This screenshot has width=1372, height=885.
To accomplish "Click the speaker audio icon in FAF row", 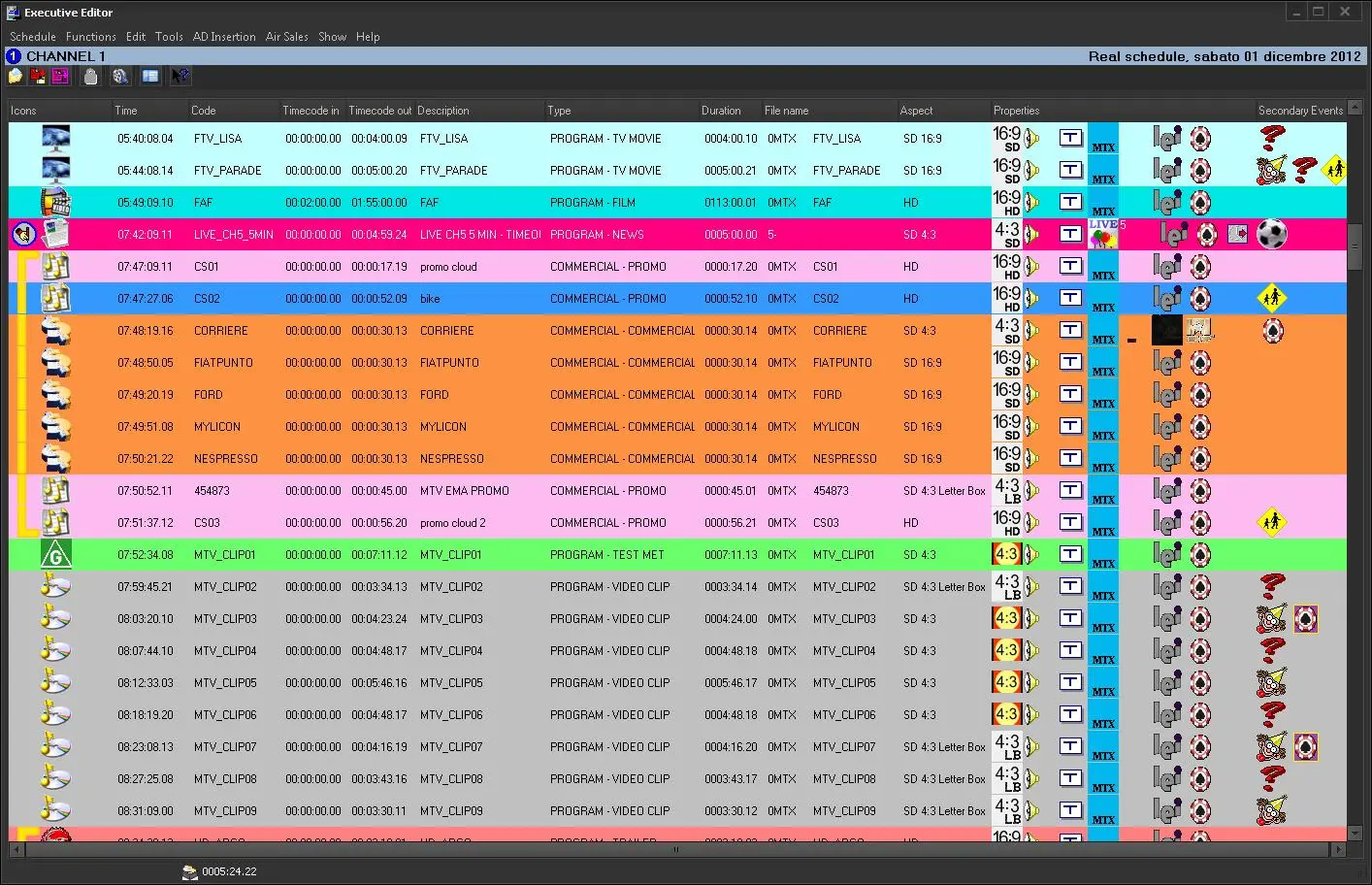I will 1032,202.
